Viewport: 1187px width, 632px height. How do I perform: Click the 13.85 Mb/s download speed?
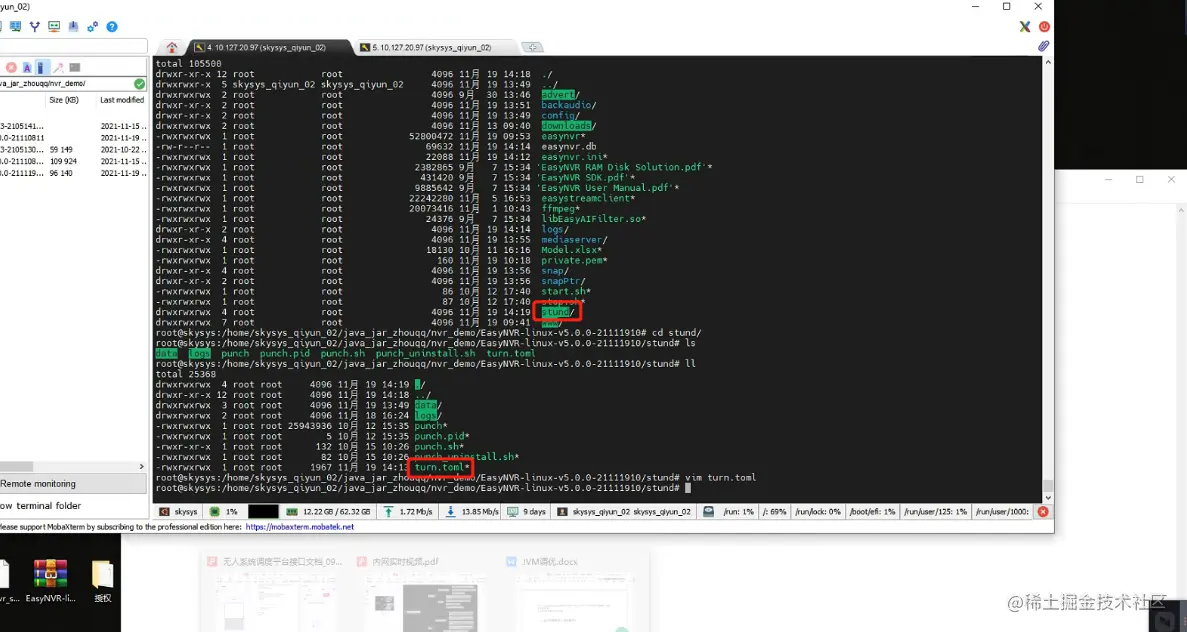pyautogui.click(x=480, y=512)
